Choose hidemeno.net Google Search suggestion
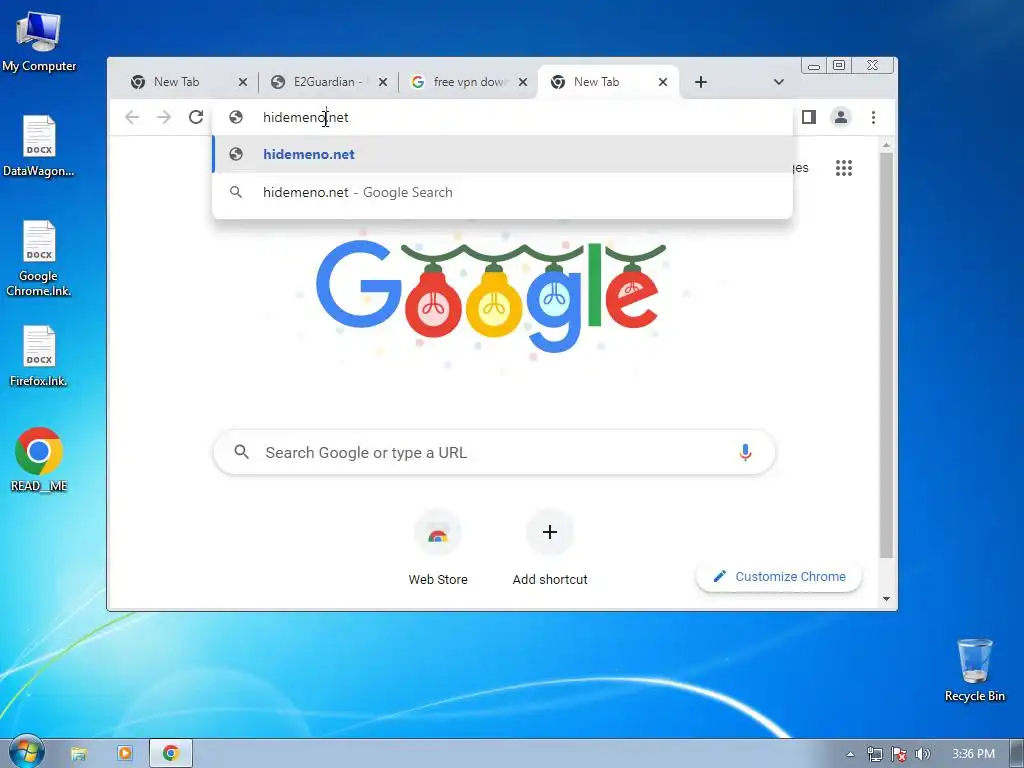Screen dimensions: 1024x768 [x=503, y=193]
